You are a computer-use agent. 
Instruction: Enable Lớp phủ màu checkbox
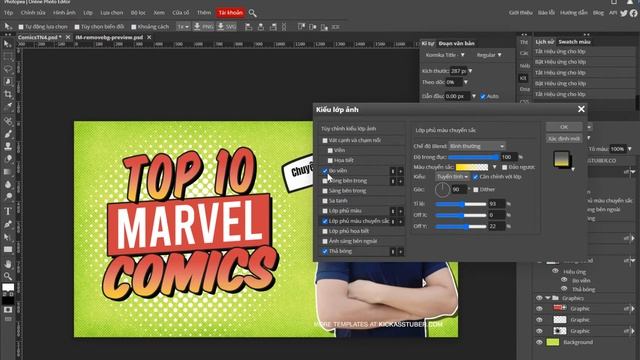point(325,211)
